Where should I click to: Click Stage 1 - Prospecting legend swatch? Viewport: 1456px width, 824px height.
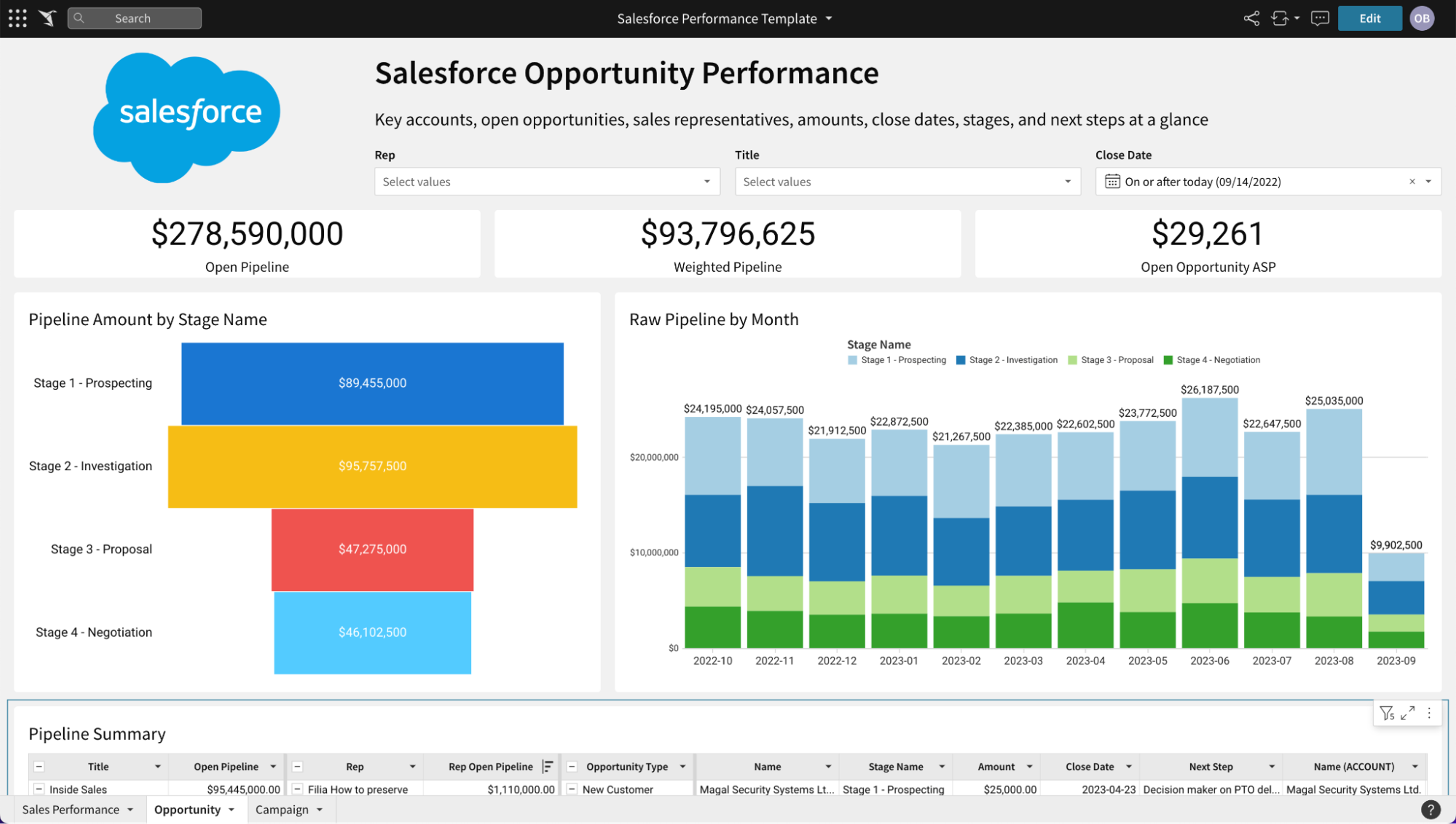tap(852, 360)
